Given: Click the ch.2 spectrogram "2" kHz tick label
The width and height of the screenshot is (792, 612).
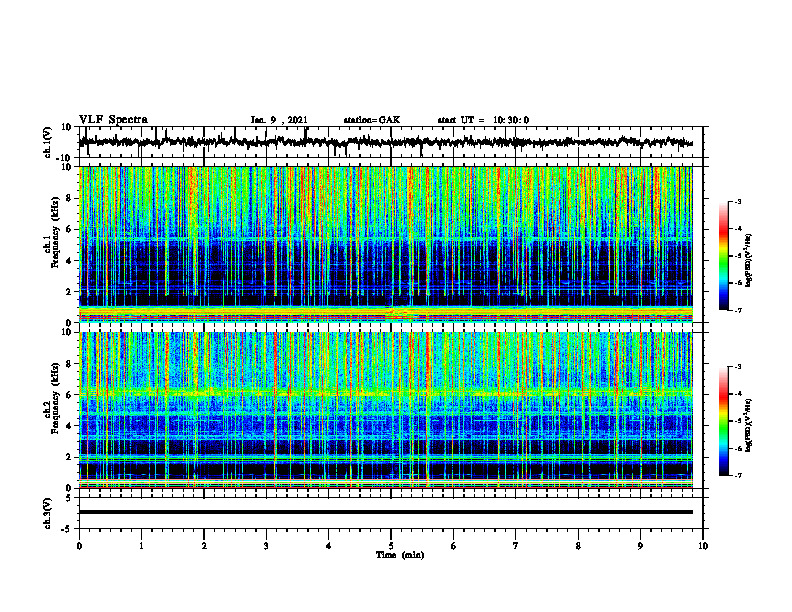Looking at the screenshot, I should click(70, 457).
